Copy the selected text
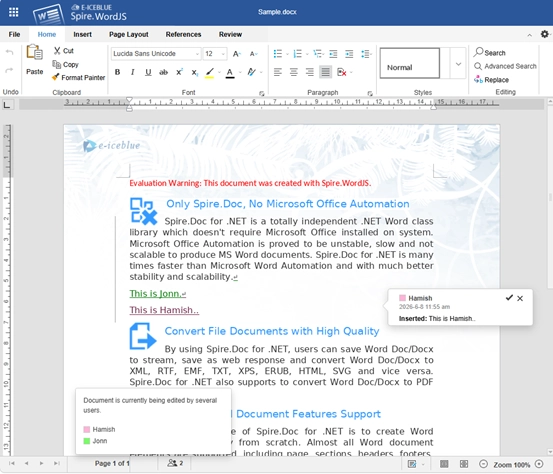Image resolution: width=553 pixels, height=474 pixels. 65,65
